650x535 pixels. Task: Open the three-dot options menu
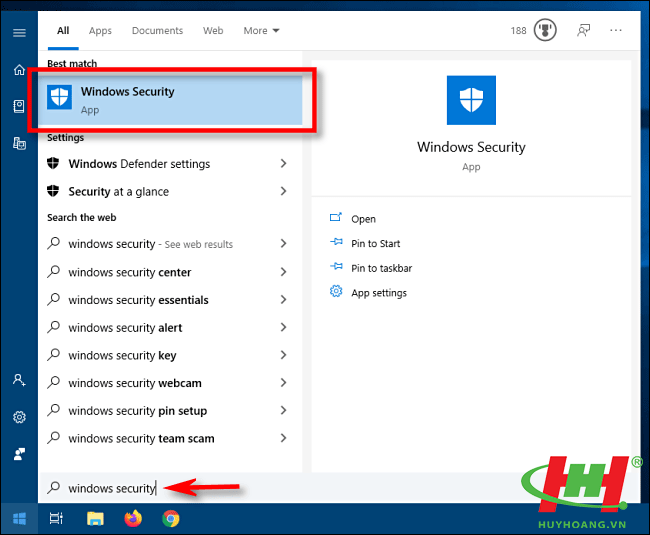[616, 30]
